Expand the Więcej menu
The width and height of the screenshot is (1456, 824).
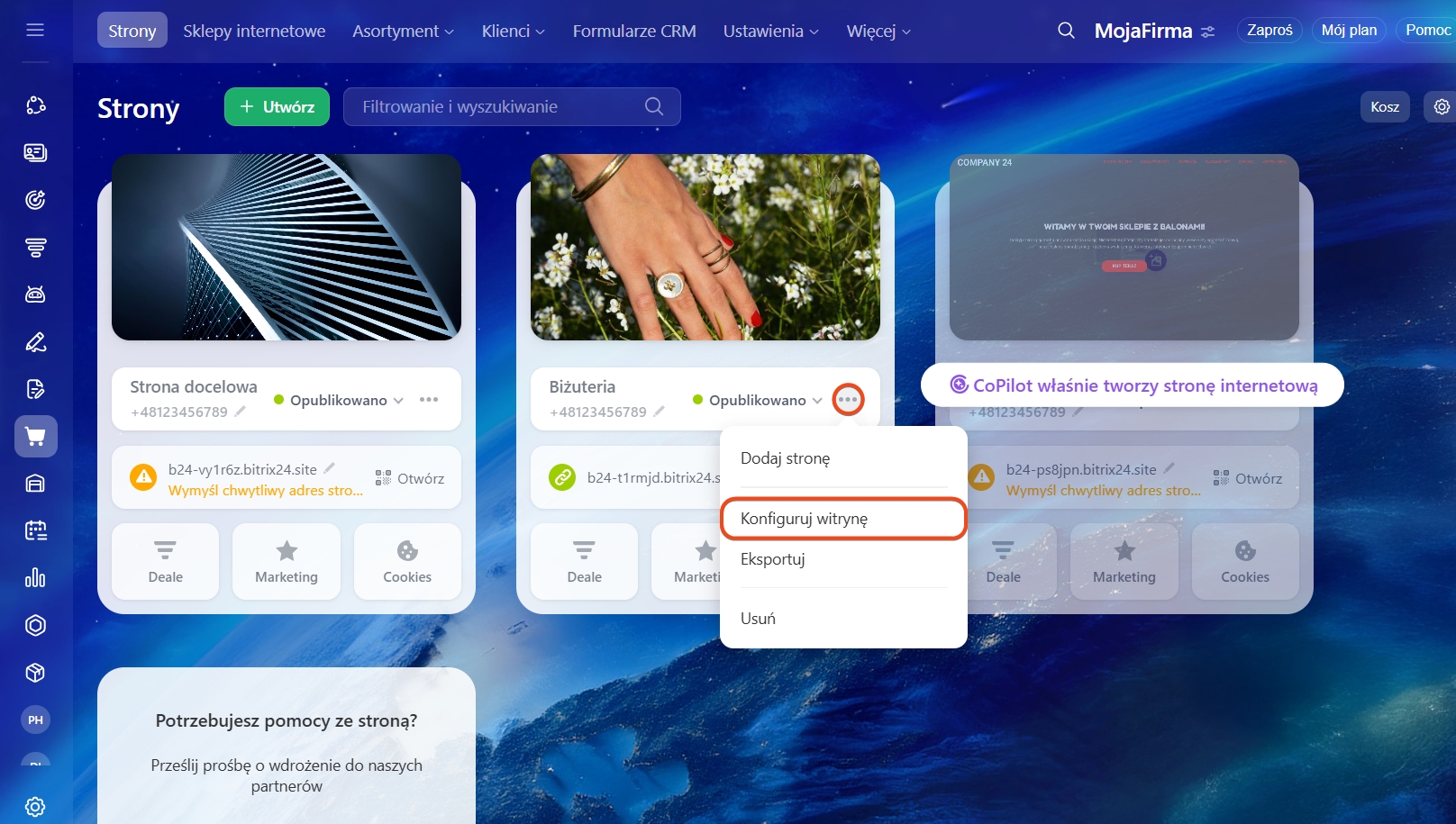(x=878, y=31)
